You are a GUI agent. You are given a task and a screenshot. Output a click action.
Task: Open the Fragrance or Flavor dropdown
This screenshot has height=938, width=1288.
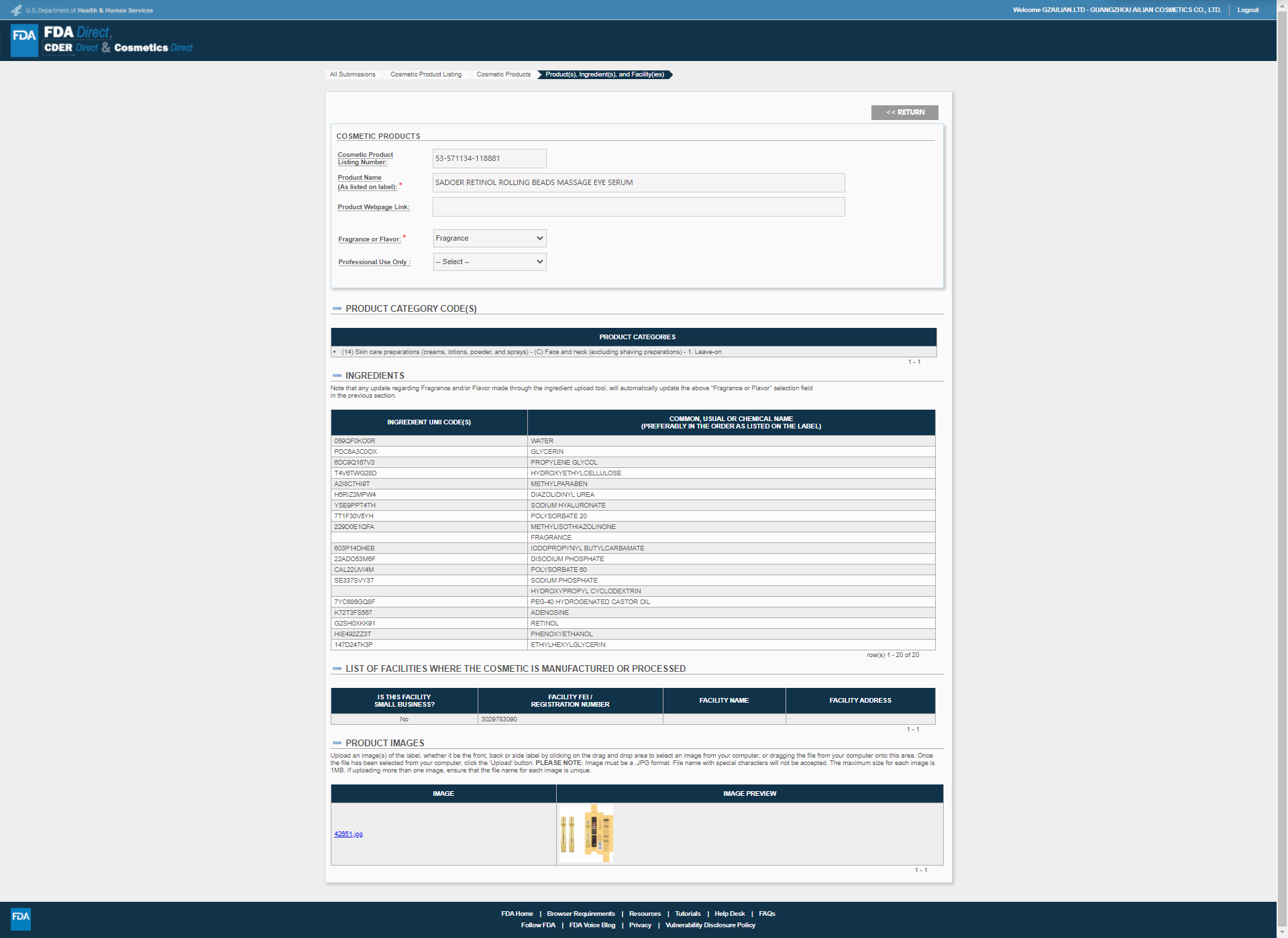pyautogui.click(x=489, y=239)
